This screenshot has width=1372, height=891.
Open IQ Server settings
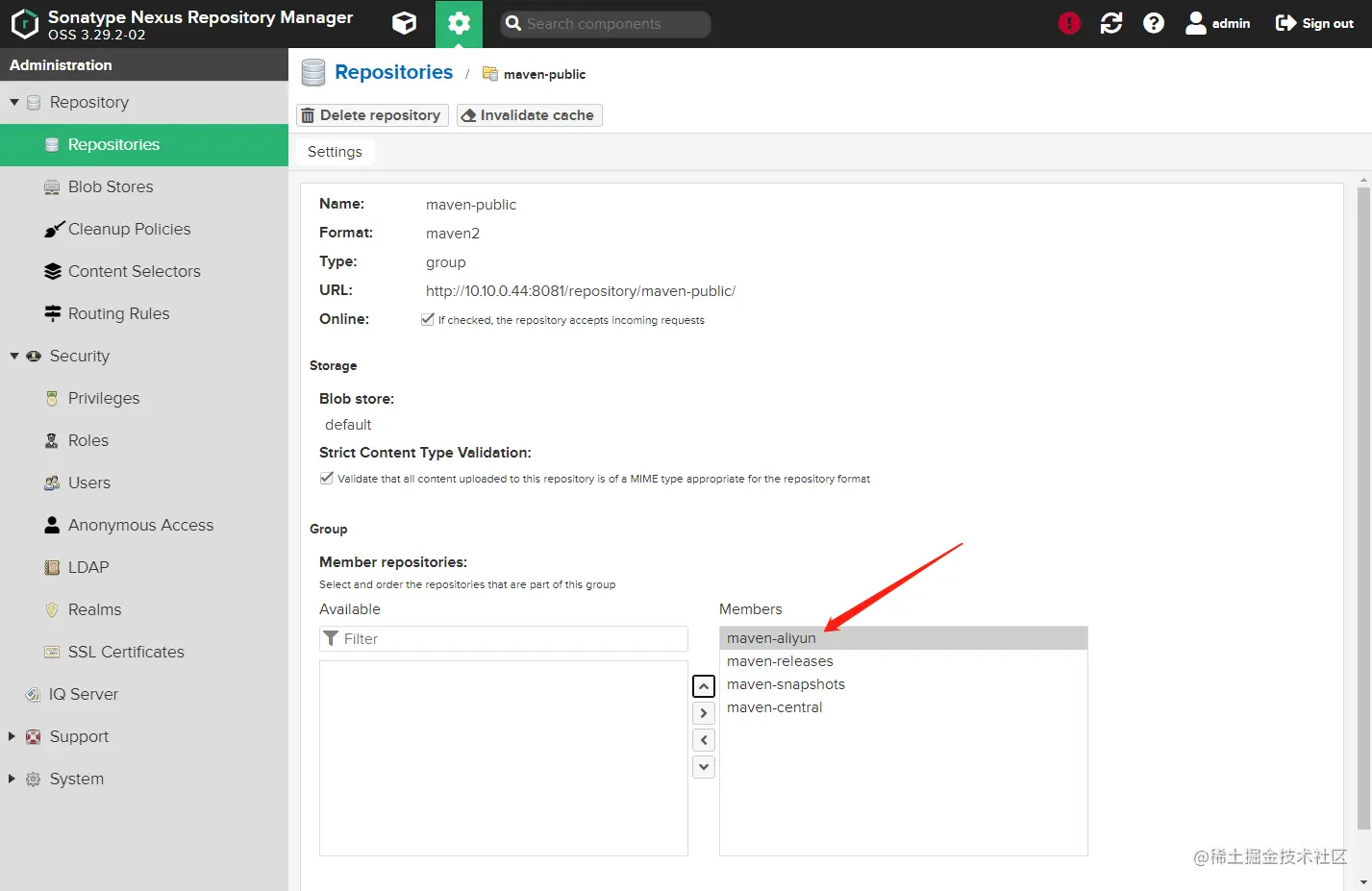coord(144,694)
